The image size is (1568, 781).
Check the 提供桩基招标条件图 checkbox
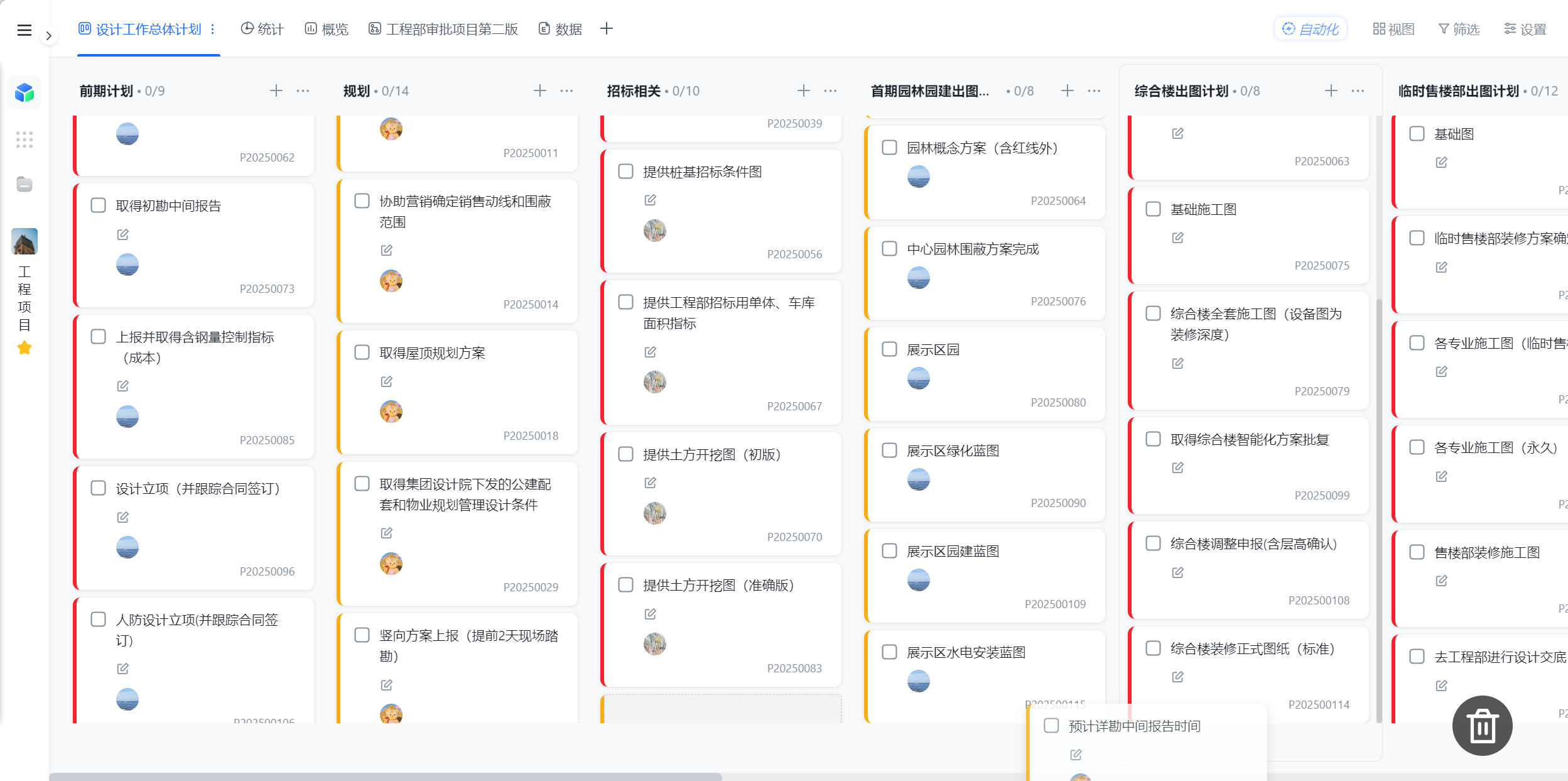pos(625,172)
